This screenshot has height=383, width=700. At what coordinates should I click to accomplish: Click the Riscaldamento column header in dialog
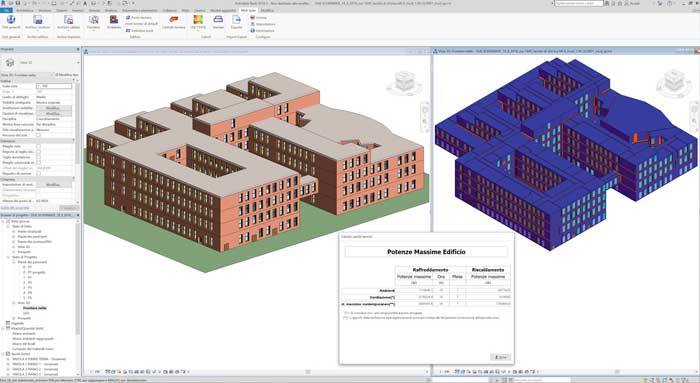point(488,270)
